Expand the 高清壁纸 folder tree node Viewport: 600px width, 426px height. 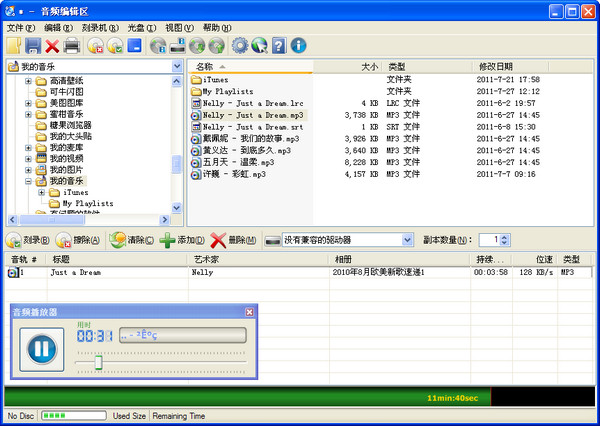29,81
